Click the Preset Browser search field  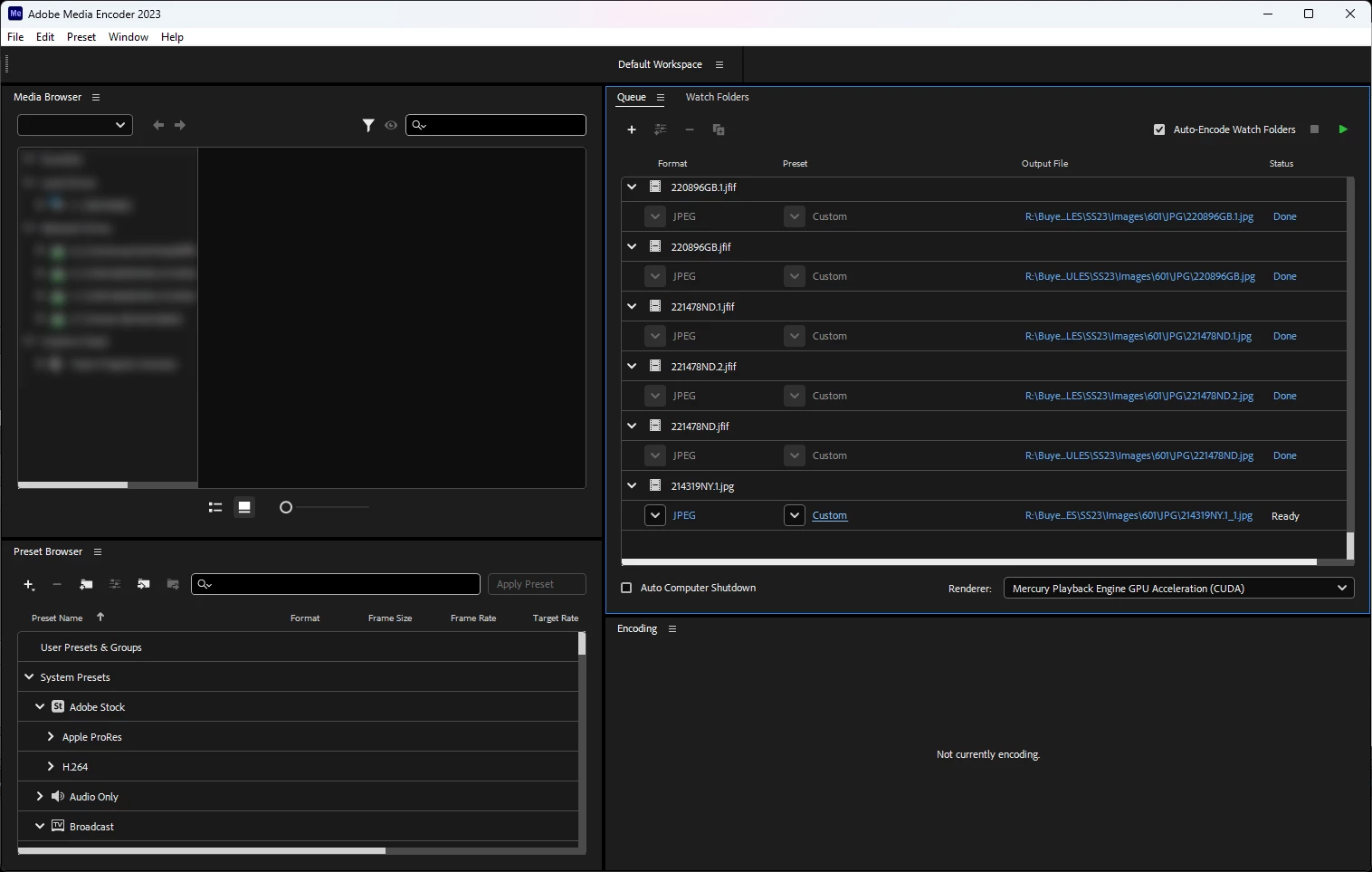pos(336,584)
